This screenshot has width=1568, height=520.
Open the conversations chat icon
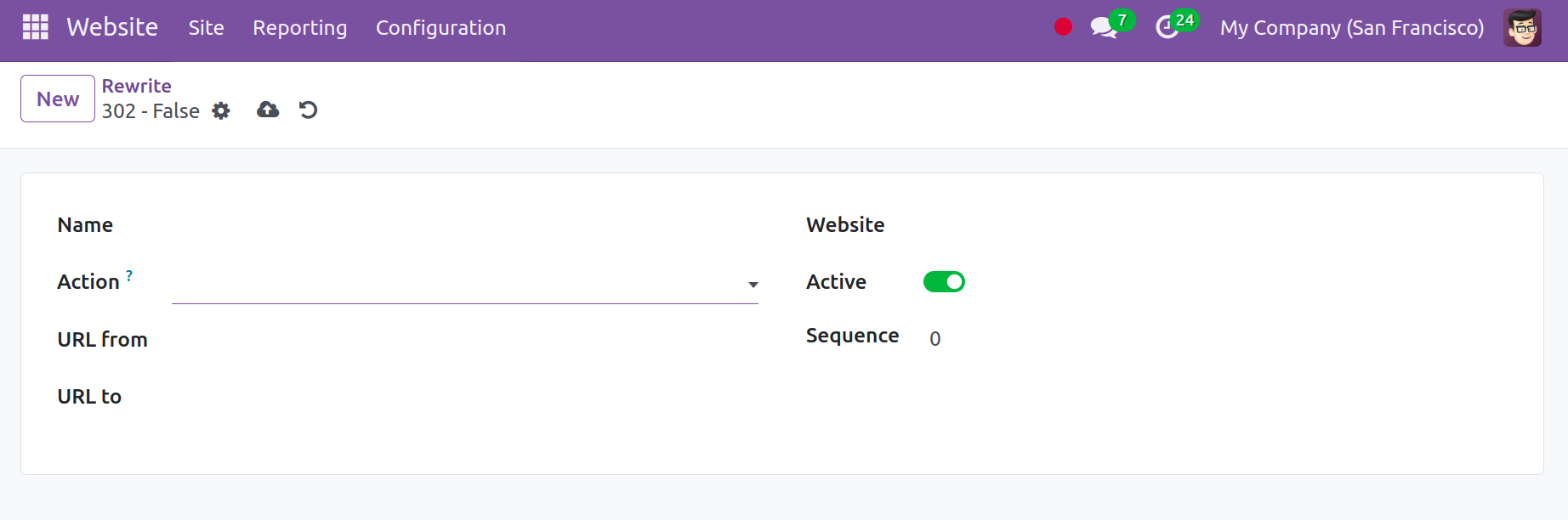tap(1104, 27)
